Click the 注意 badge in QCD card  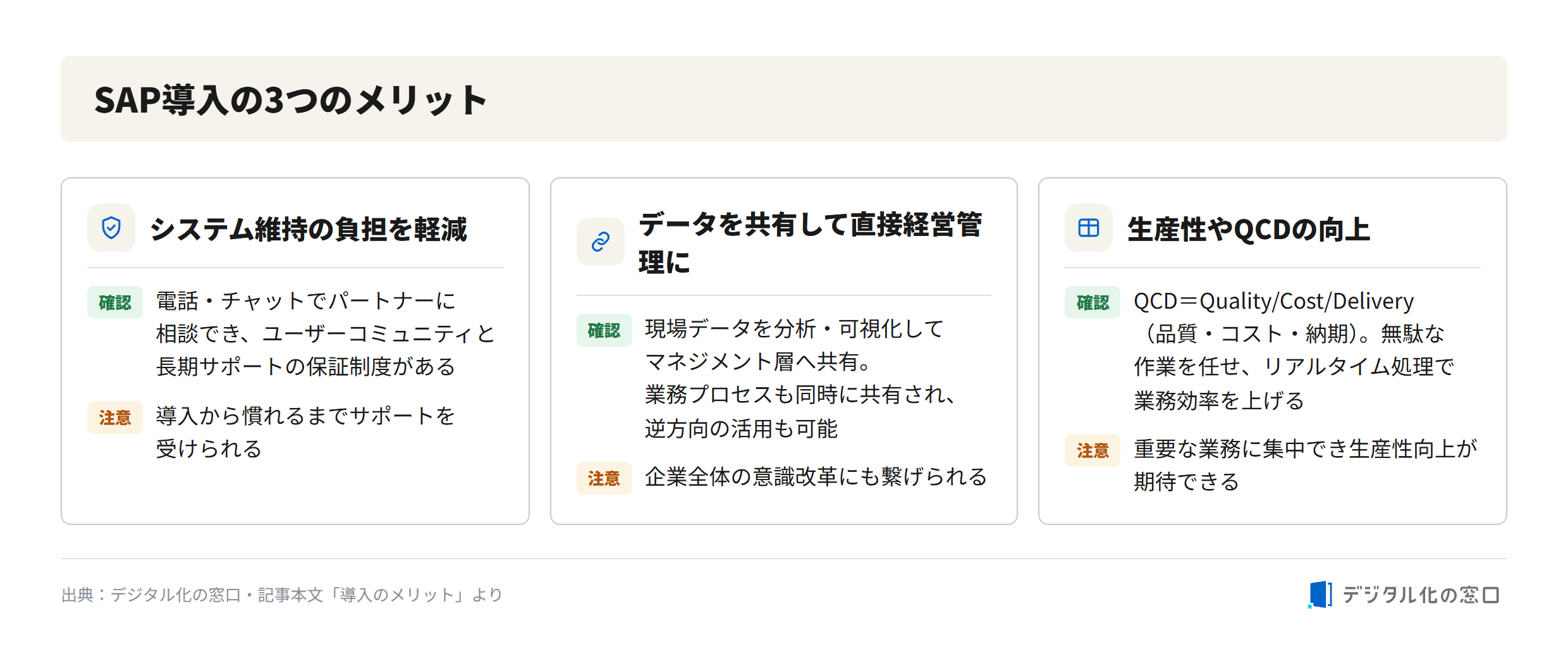coord(1093,450)
